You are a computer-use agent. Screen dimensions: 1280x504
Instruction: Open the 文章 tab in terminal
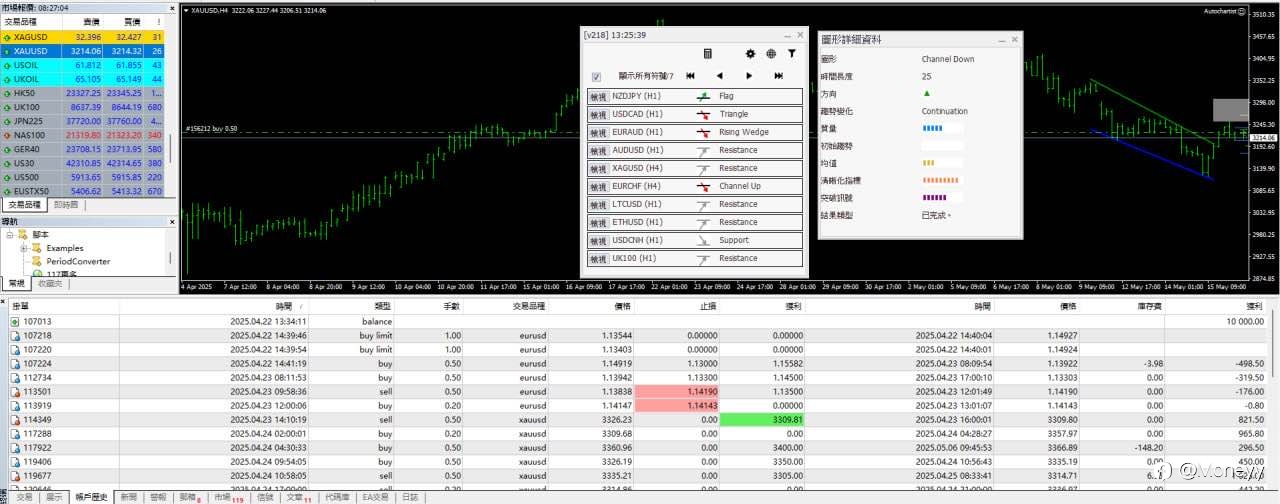coord(299,497)
